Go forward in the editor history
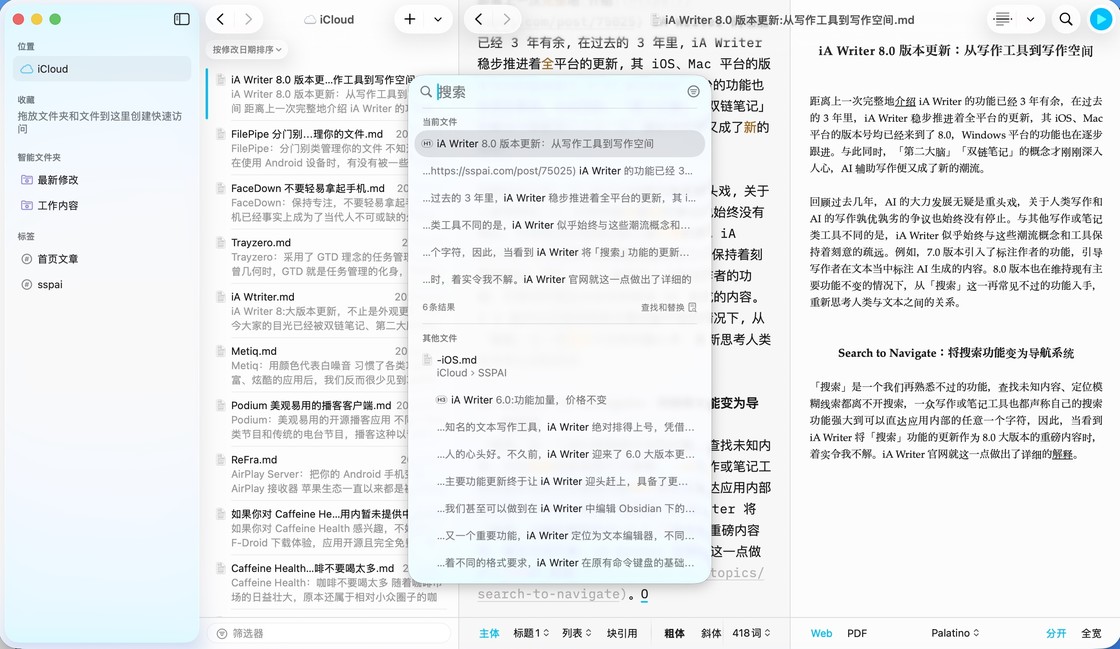 (506, 19)
